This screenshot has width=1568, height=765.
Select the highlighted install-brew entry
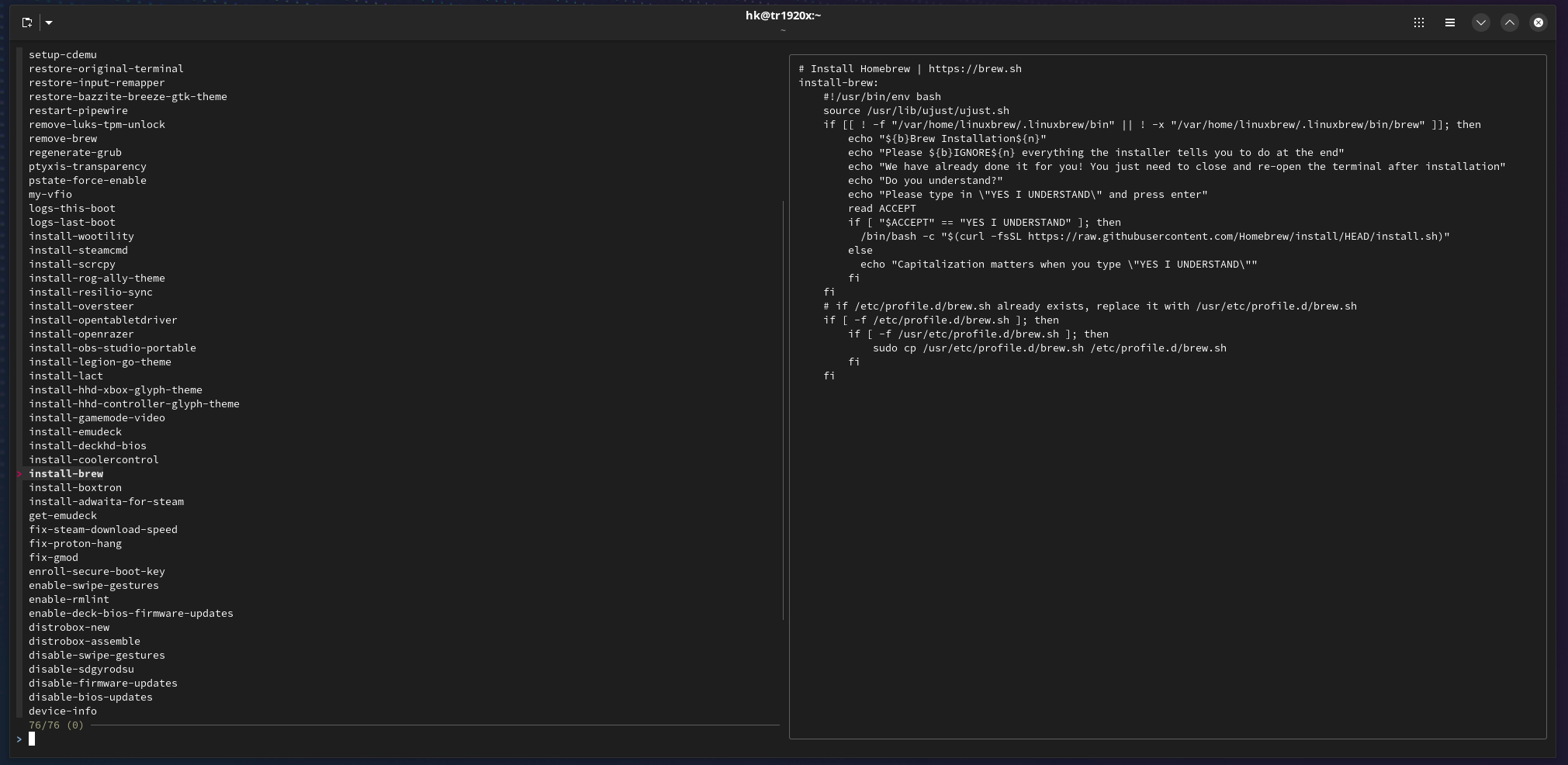pyautogui.click(x=66, y=474)
